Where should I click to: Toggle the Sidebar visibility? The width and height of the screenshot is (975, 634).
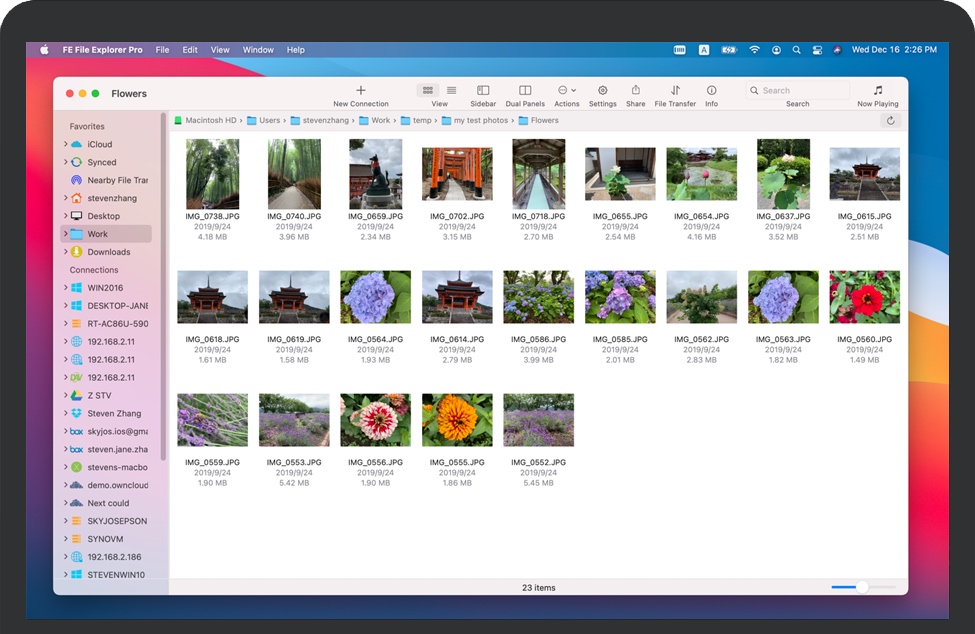483,91
